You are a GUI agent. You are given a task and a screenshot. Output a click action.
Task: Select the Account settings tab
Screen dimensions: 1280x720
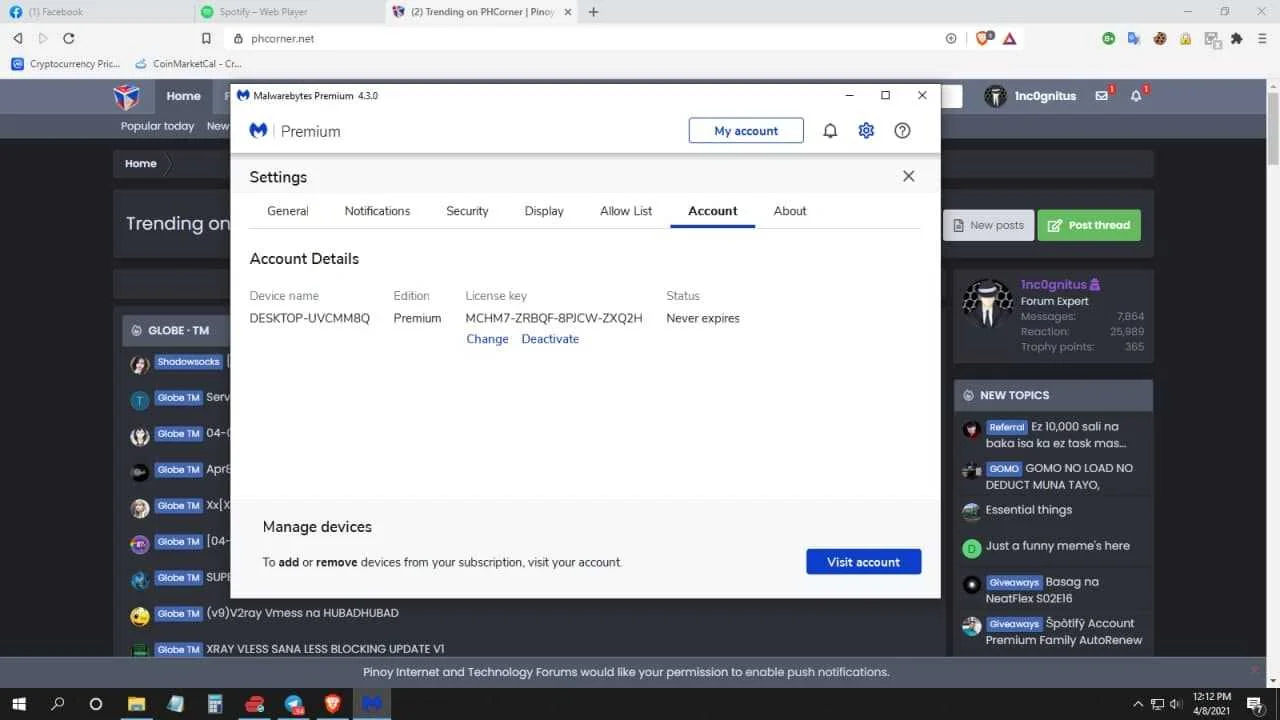click(713, 211)
